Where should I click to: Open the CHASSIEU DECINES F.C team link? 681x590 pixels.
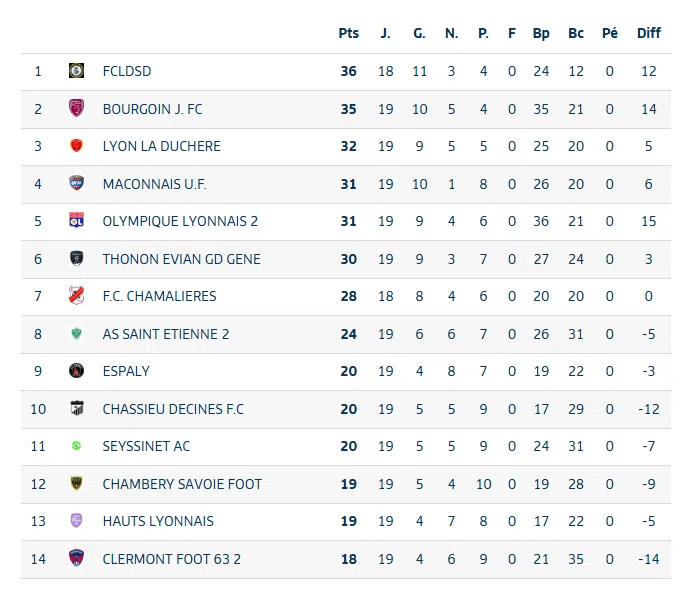173,409
